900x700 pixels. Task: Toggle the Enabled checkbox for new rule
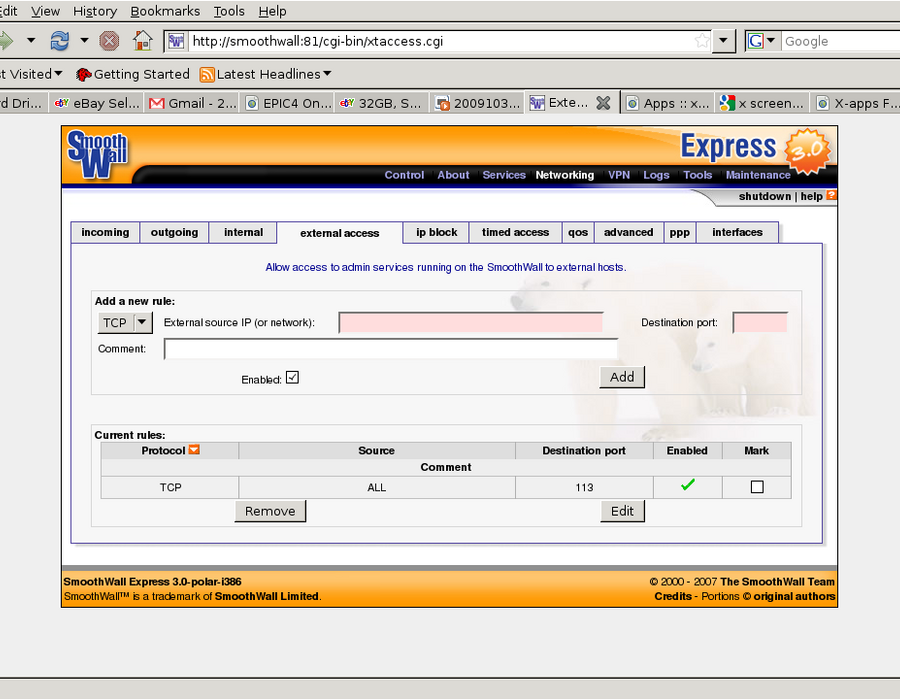coord(292,378)
